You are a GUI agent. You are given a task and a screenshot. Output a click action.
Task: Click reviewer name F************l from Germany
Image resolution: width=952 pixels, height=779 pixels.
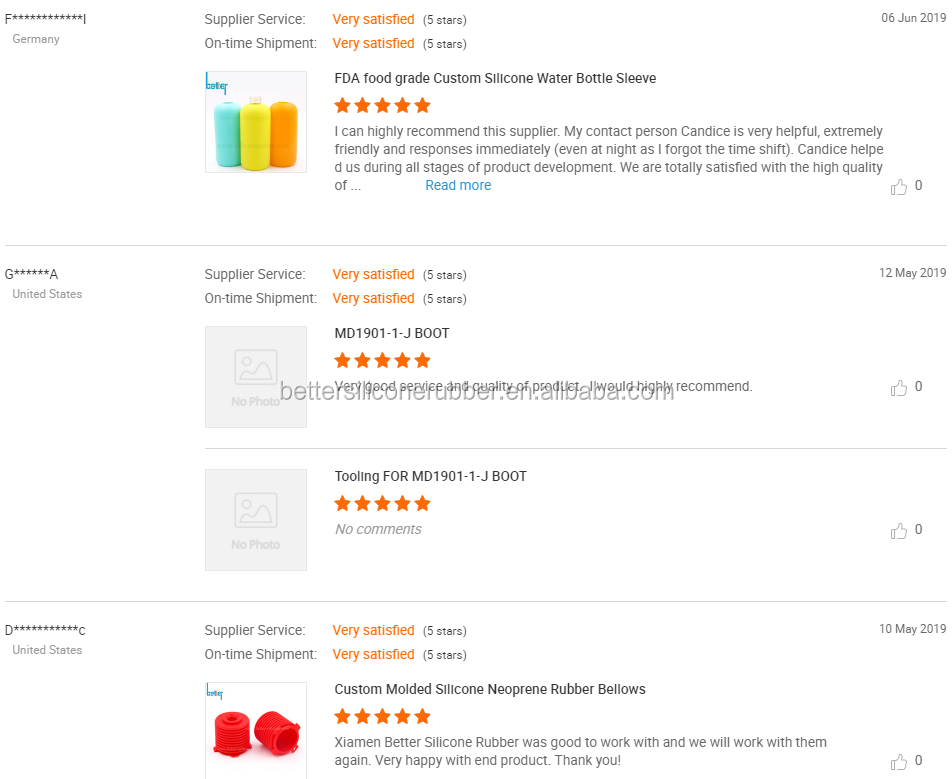[x=45, y=19]
